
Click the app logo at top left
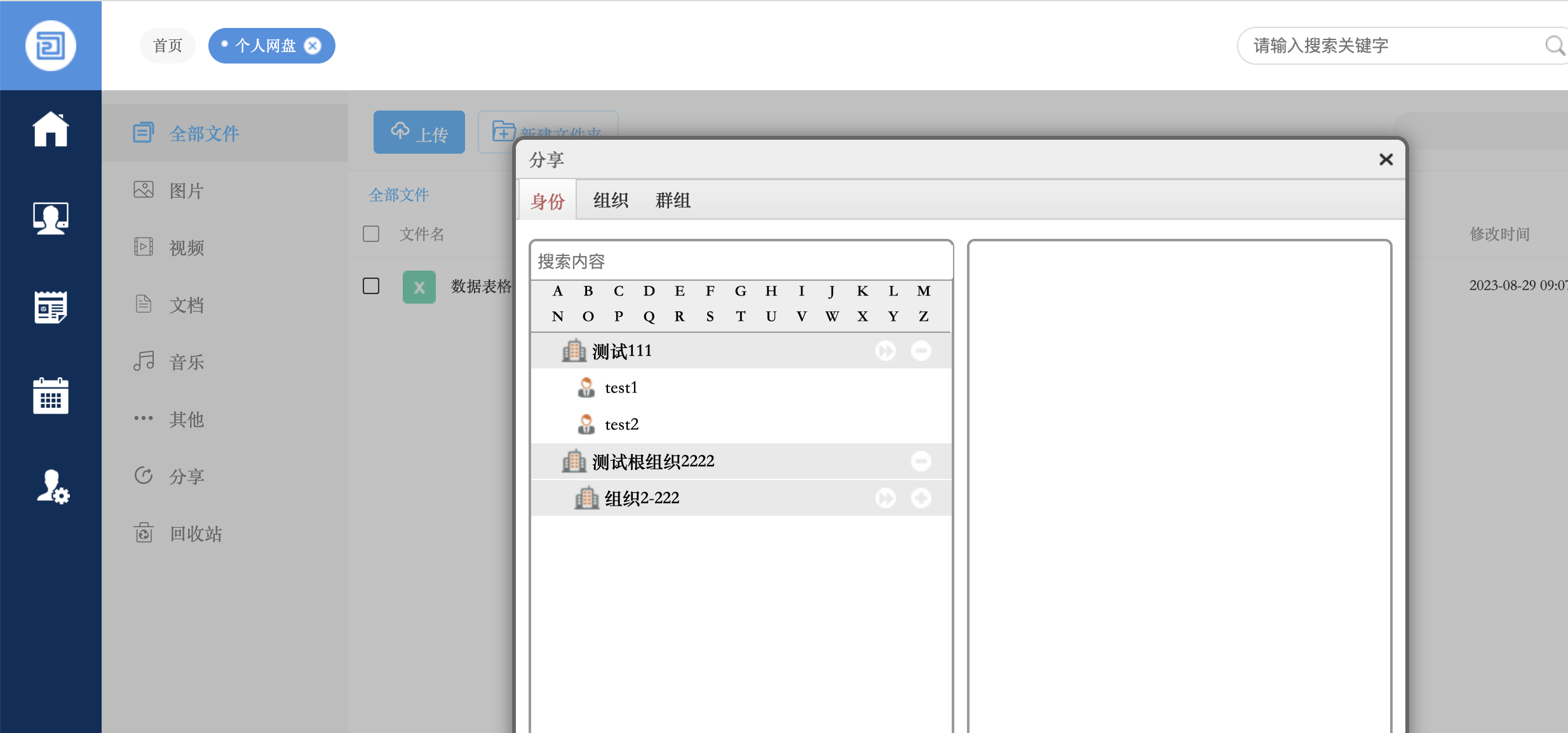[x=50, y=46]
